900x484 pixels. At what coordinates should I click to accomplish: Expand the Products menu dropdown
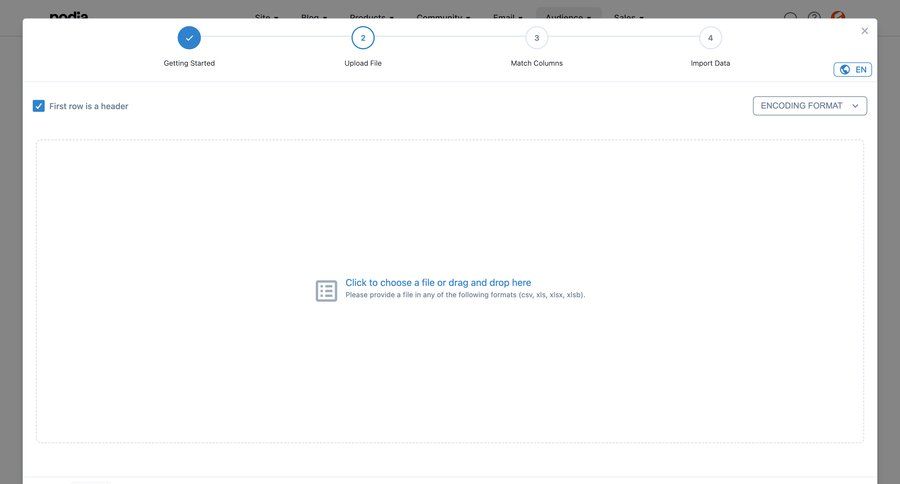371,17
